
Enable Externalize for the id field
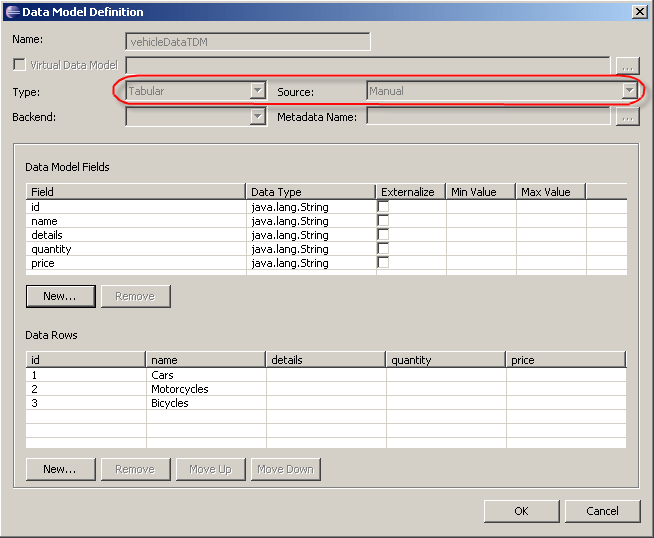383,207
